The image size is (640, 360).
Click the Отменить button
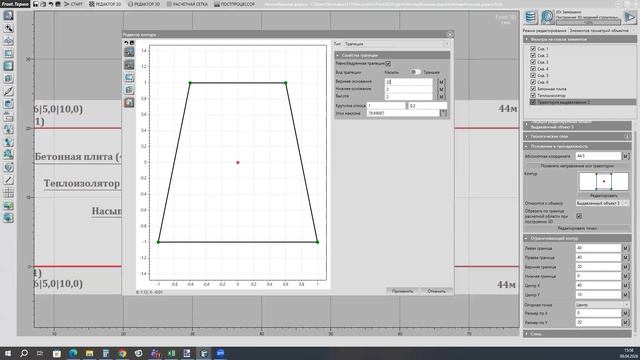pos(436,291)
